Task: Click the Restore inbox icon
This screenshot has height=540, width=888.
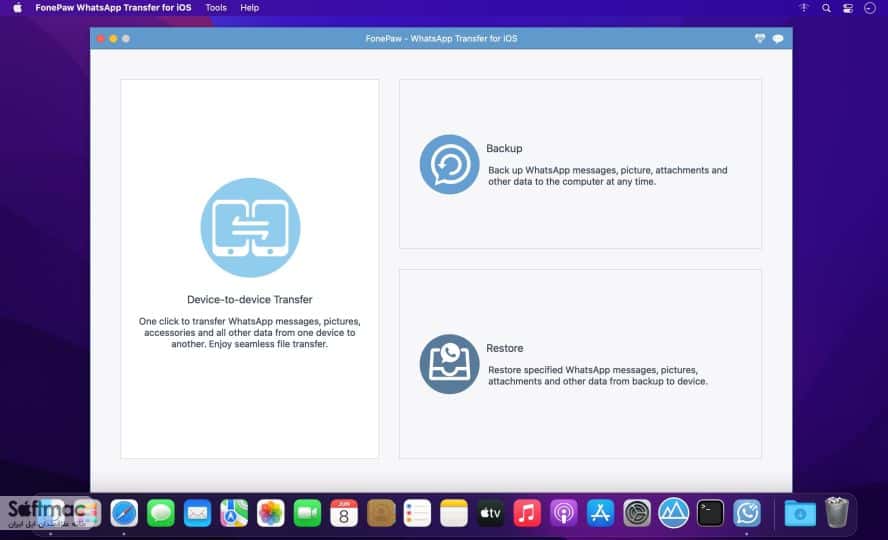Action: coord(450,364)
